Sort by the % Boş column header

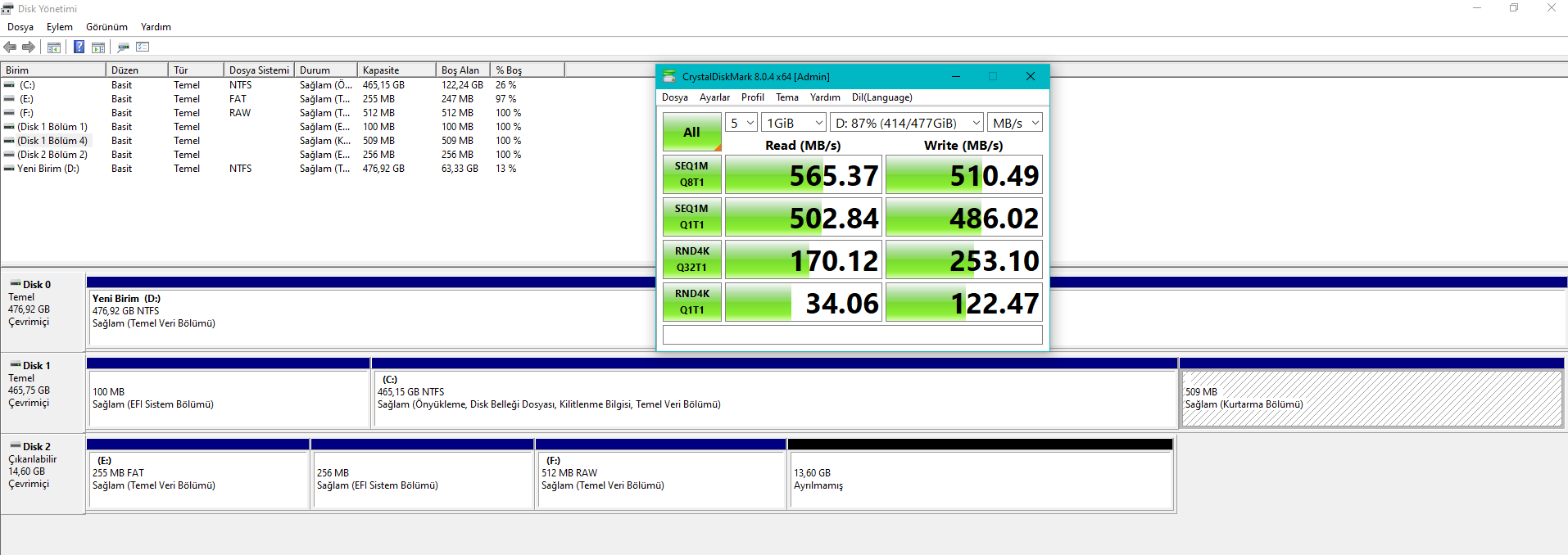(527, 70)
